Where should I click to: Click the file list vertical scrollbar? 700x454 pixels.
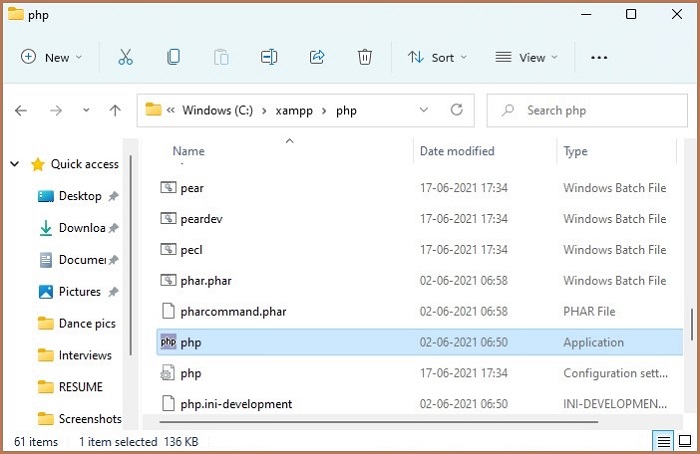[692, 324]
